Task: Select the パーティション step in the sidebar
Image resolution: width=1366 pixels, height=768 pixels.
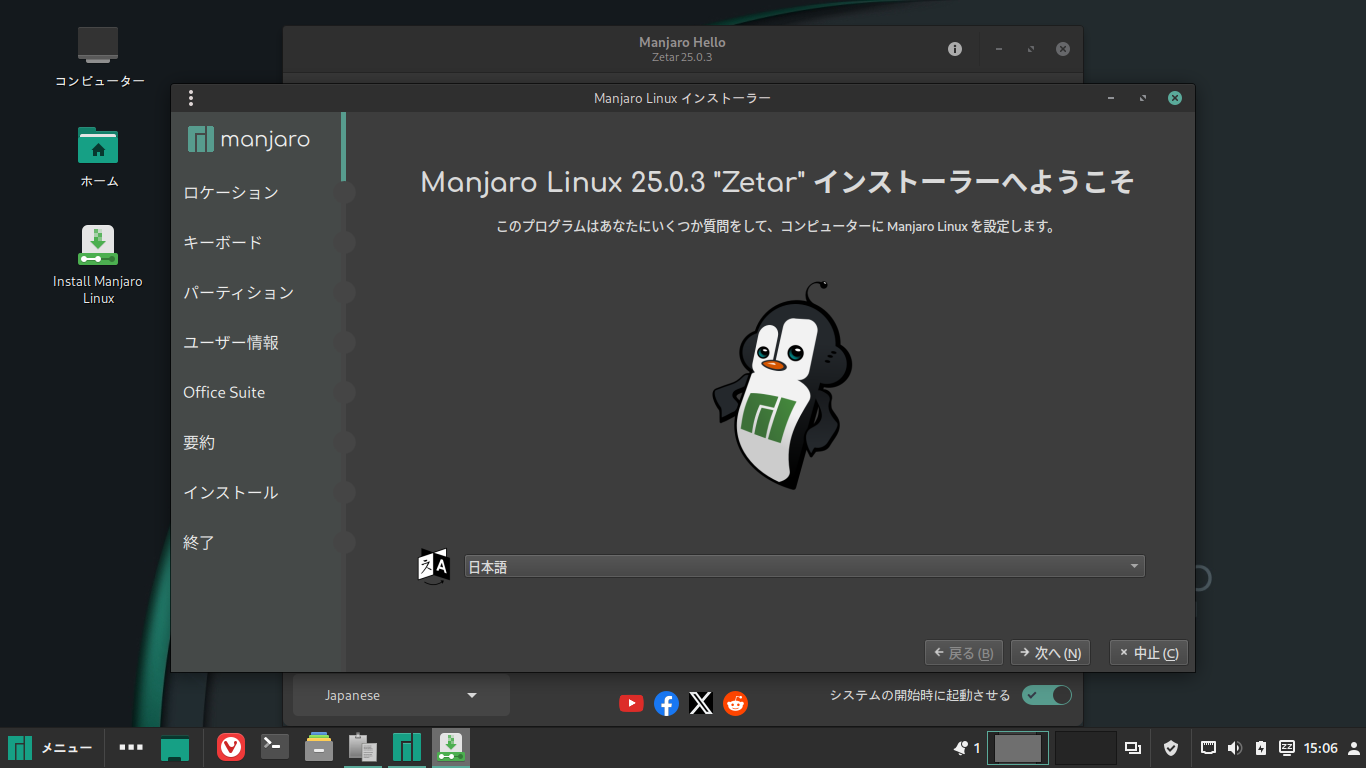Action: pyautogui.click(x=239, y=293)
